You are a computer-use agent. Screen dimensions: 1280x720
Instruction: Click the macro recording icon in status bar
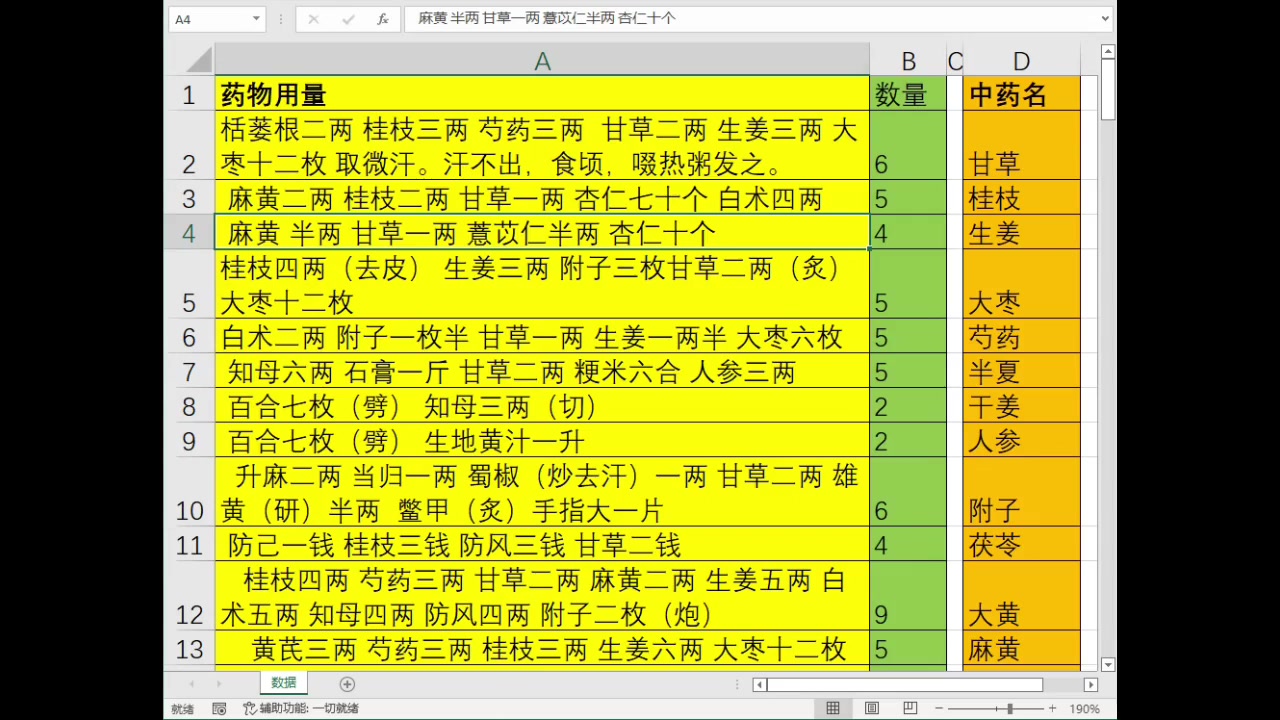[x=219, y=708]
